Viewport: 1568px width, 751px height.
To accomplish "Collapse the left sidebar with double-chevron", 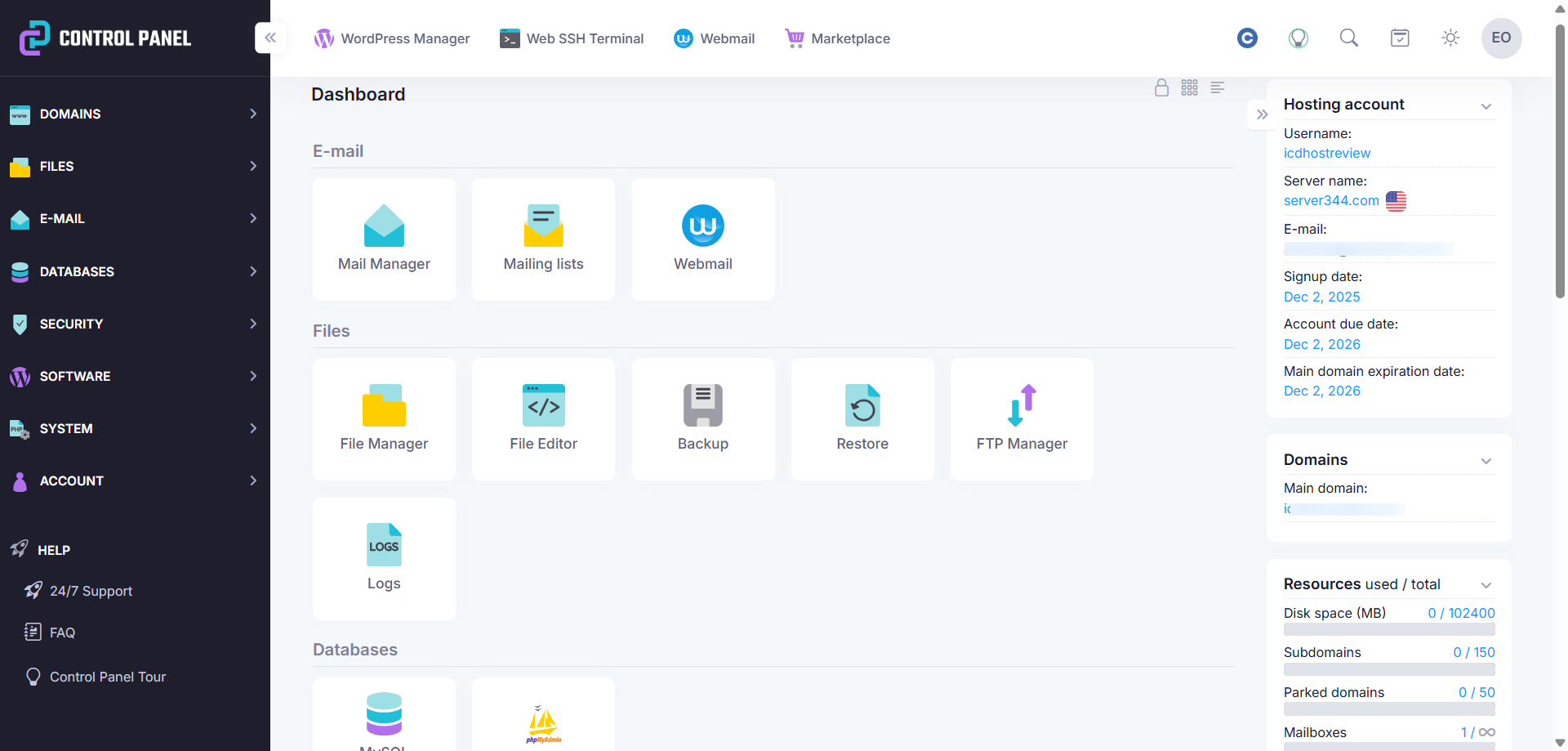I will pos(270,38).
